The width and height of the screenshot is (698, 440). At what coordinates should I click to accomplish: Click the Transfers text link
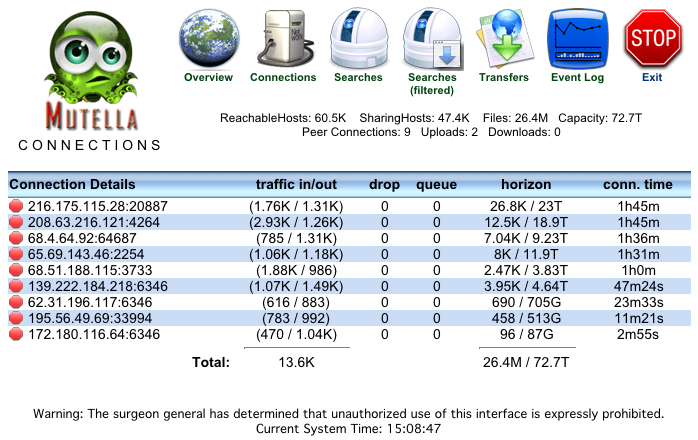(x=504, y=78)
